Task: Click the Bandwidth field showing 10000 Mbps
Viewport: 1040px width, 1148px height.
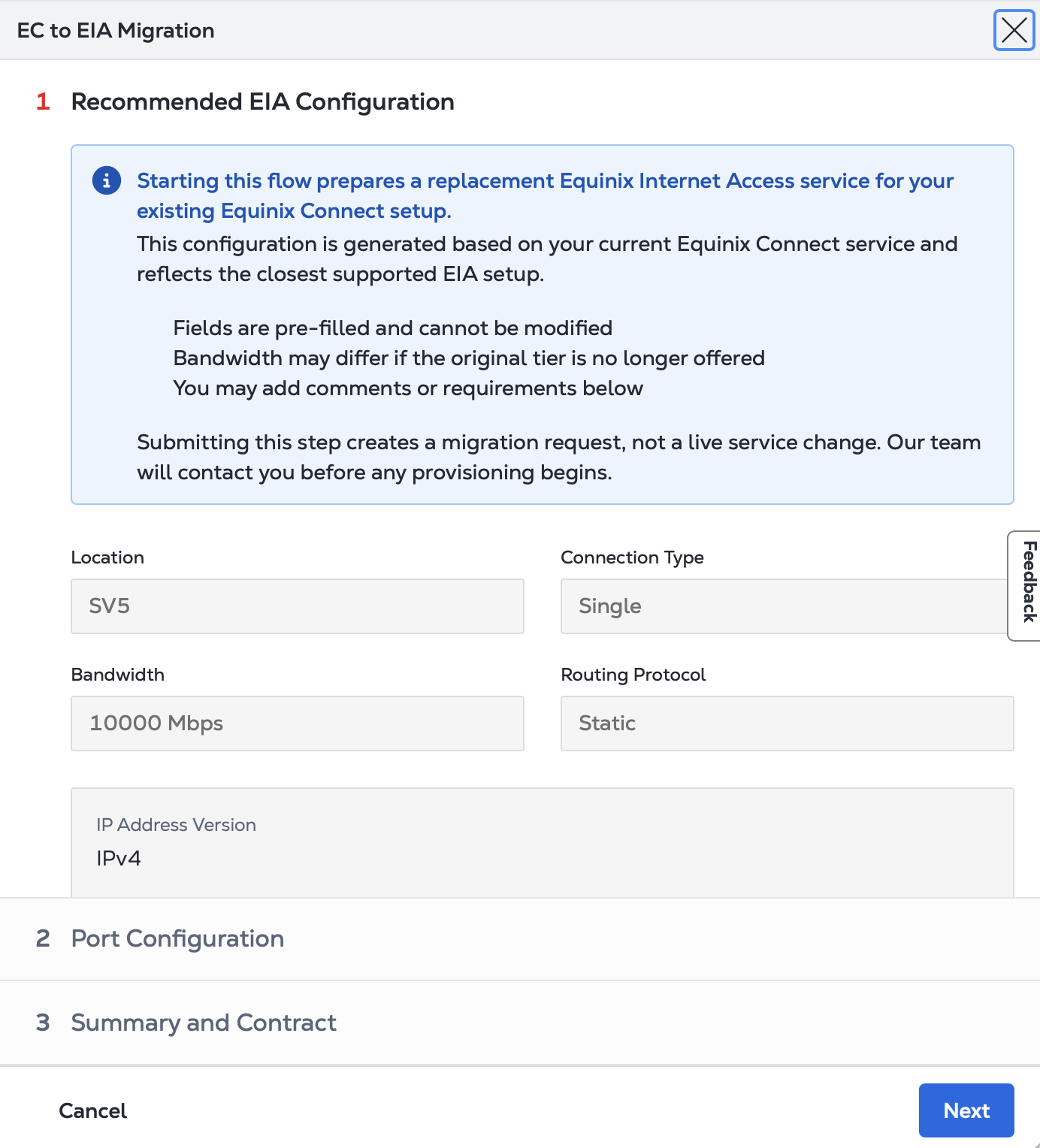Action: click(x=298, y=724)
